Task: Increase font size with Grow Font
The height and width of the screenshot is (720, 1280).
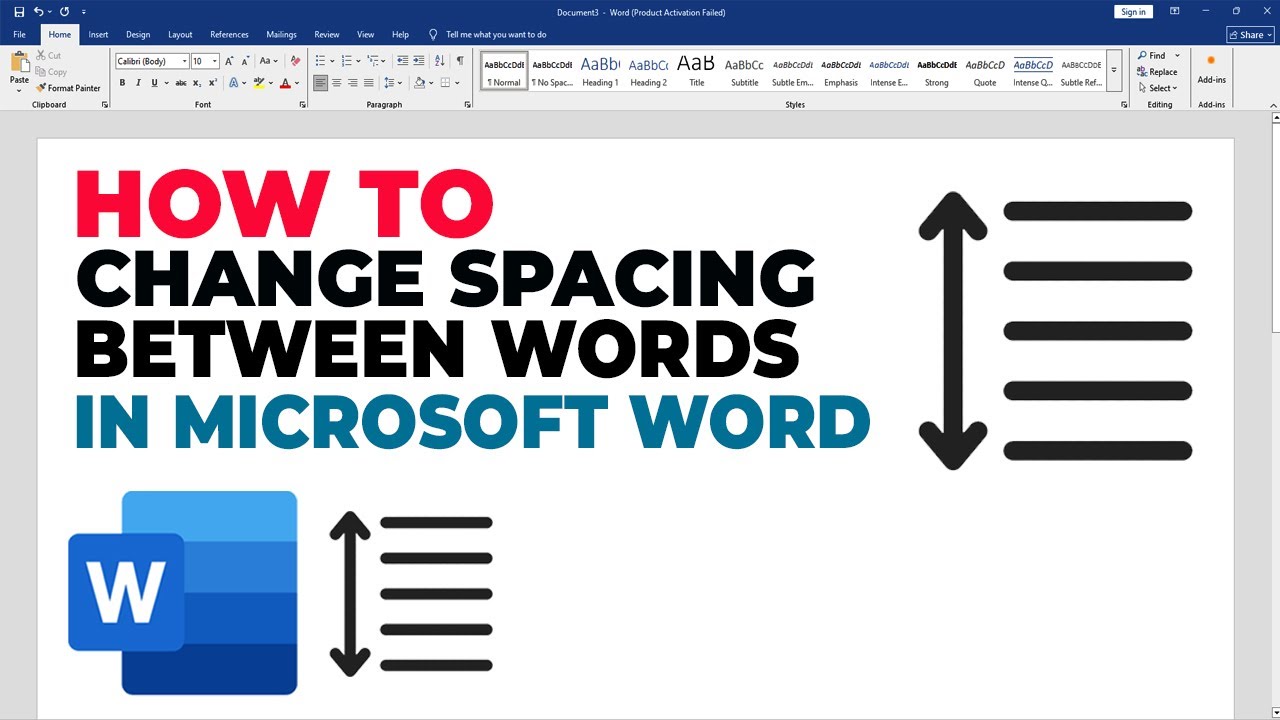Action: click(x=229, y=61)
